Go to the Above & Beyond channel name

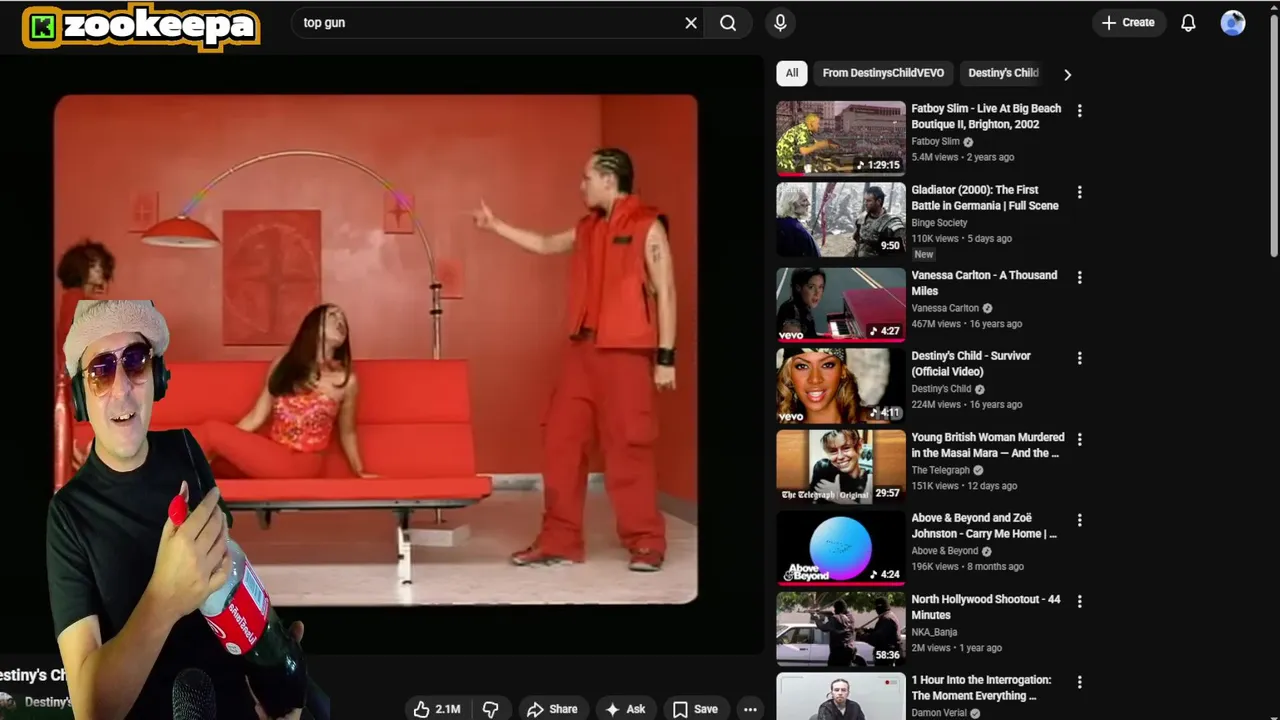(945, 551)
